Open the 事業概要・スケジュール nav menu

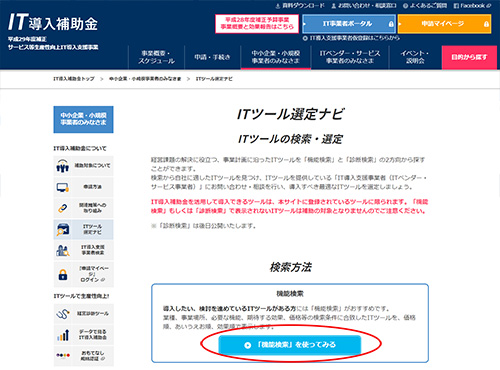click(x=156, y=57)
